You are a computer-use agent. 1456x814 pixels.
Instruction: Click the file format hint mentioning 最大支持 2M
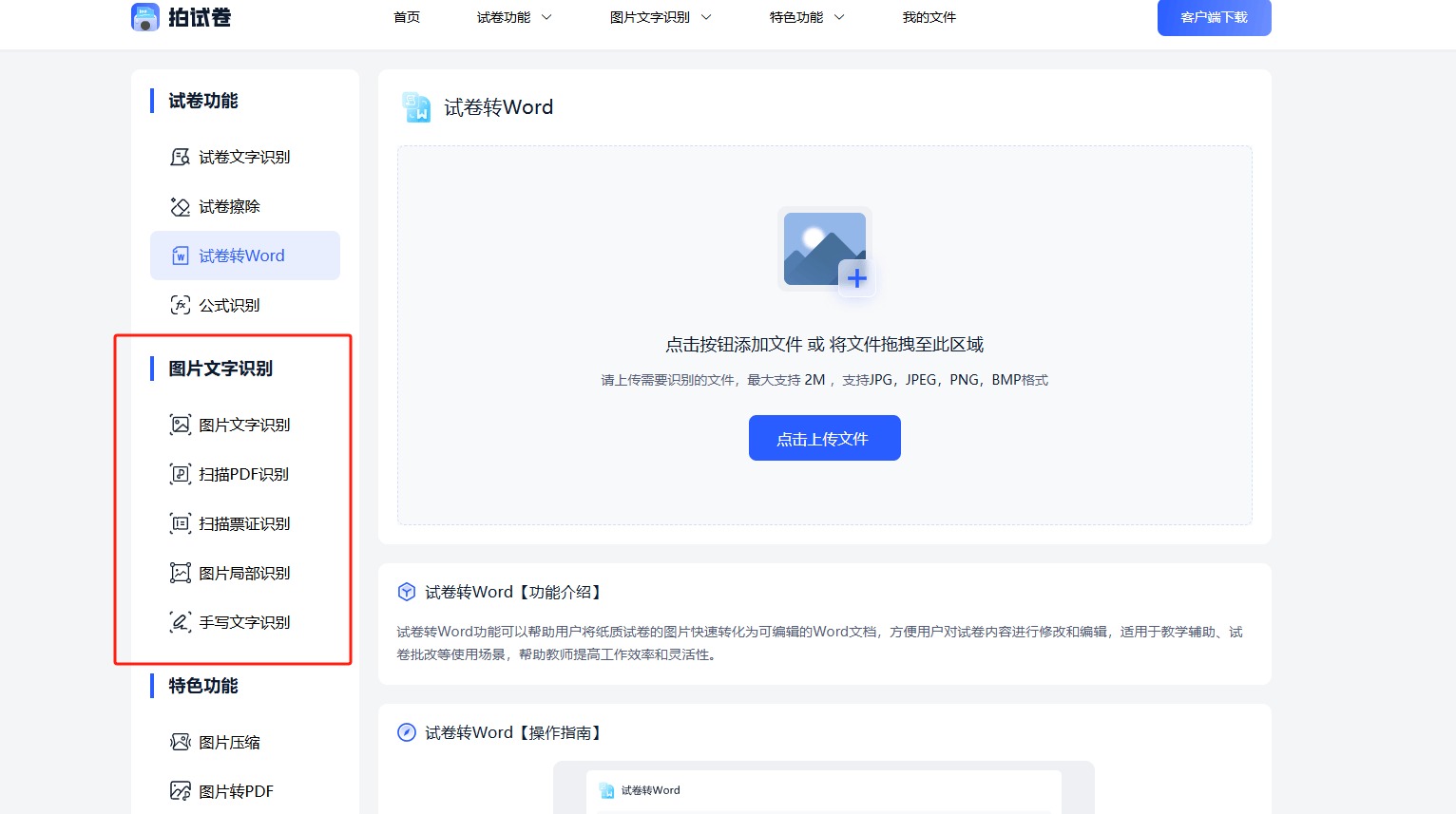point(825,380)
